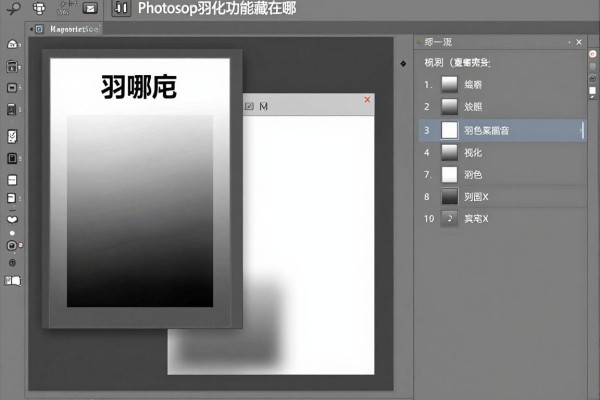The image size is (600, 400).
Task: Select the gradient thumbnail in row 1
Action: point(449,85)
